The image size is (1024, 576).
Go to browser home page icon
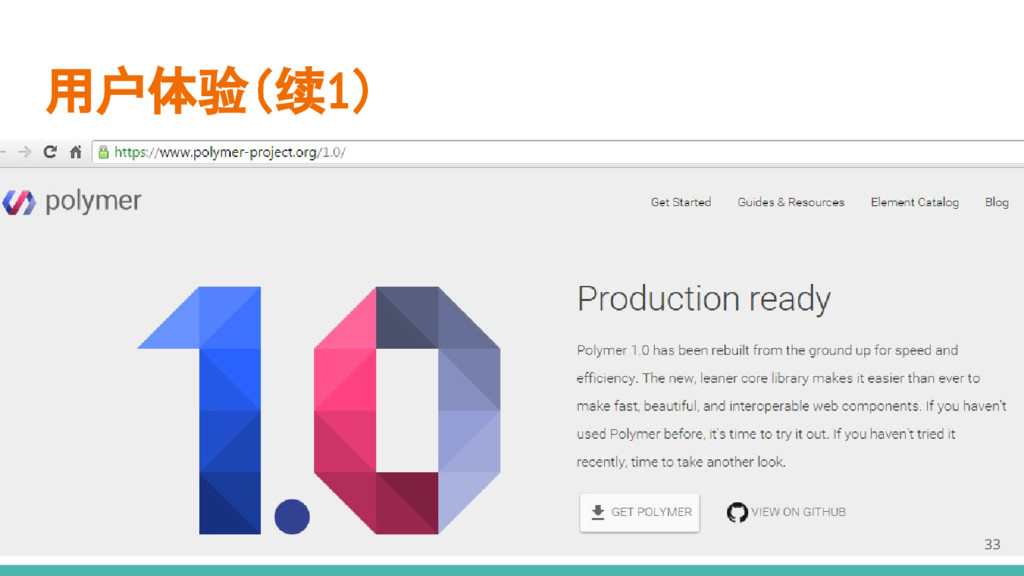(76, 152)
